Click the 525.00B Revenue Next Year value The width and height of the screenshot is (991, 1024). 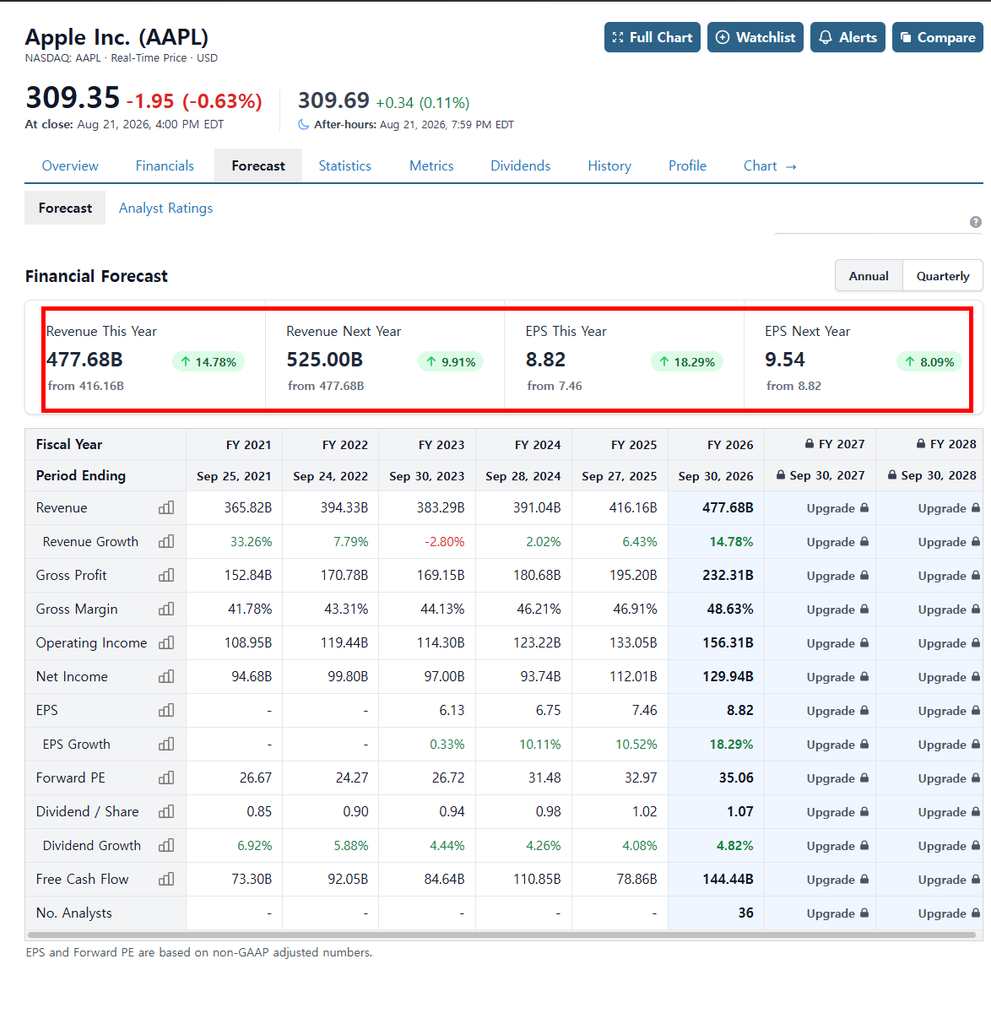pos(325,359)
